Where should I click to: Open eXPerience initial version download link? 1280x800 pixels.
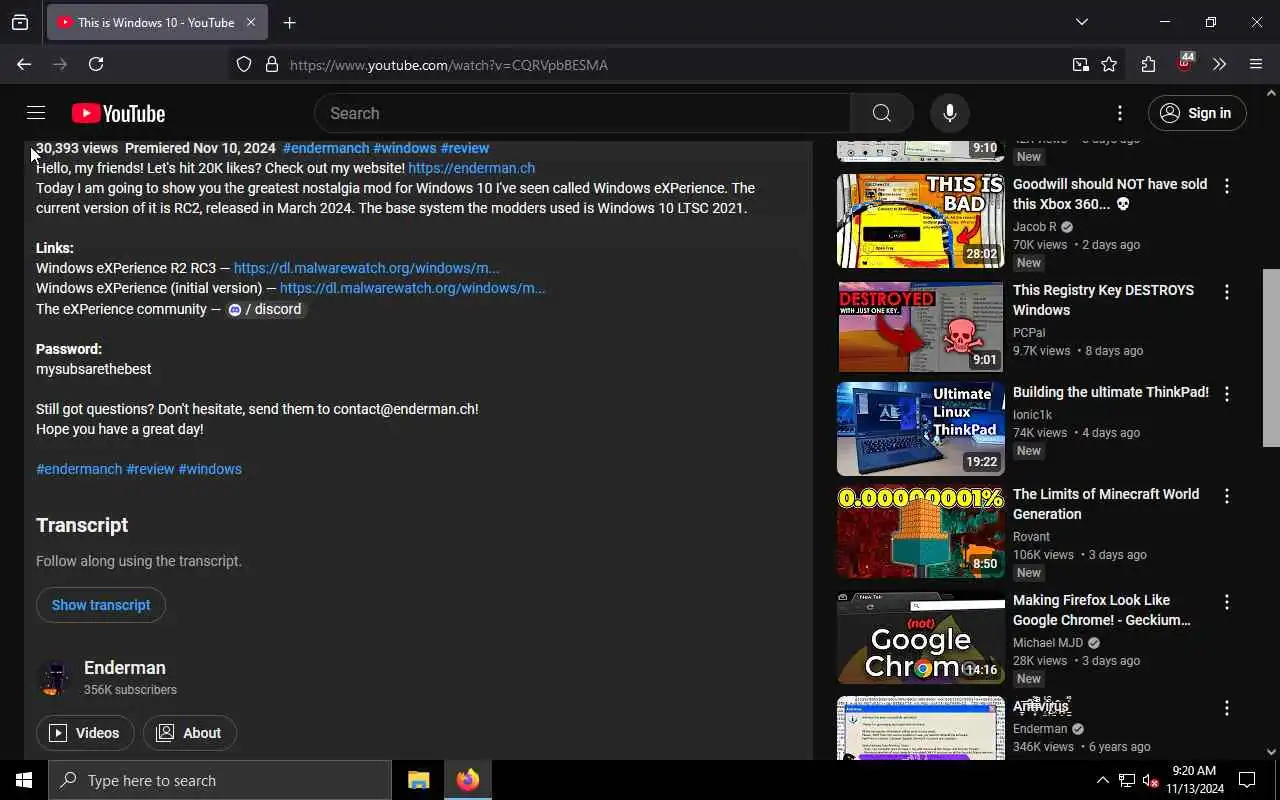(x=412, y=288)
